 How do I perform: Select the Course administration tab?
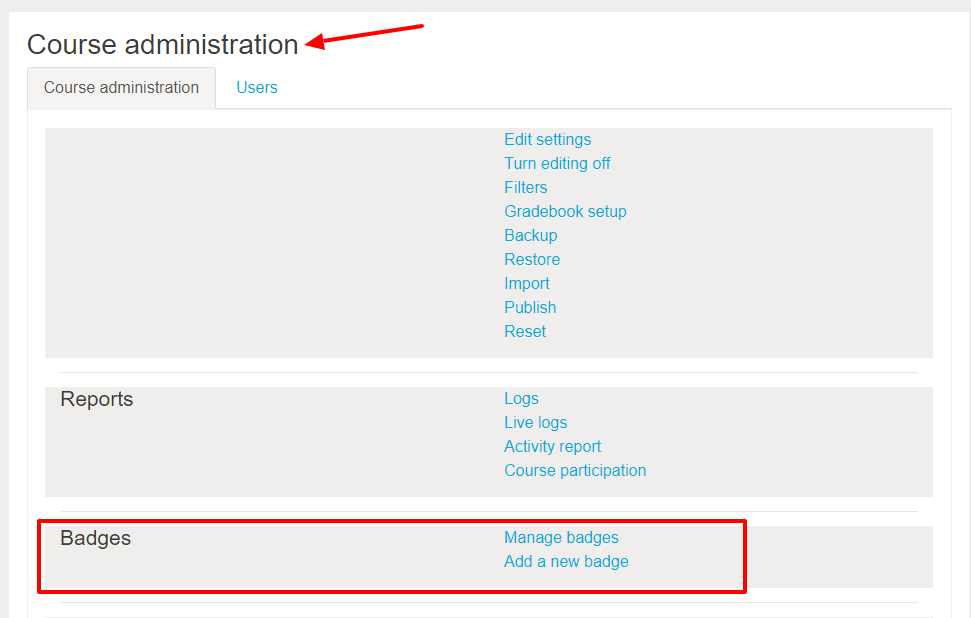pyautogui.click(x=121, y=87)
